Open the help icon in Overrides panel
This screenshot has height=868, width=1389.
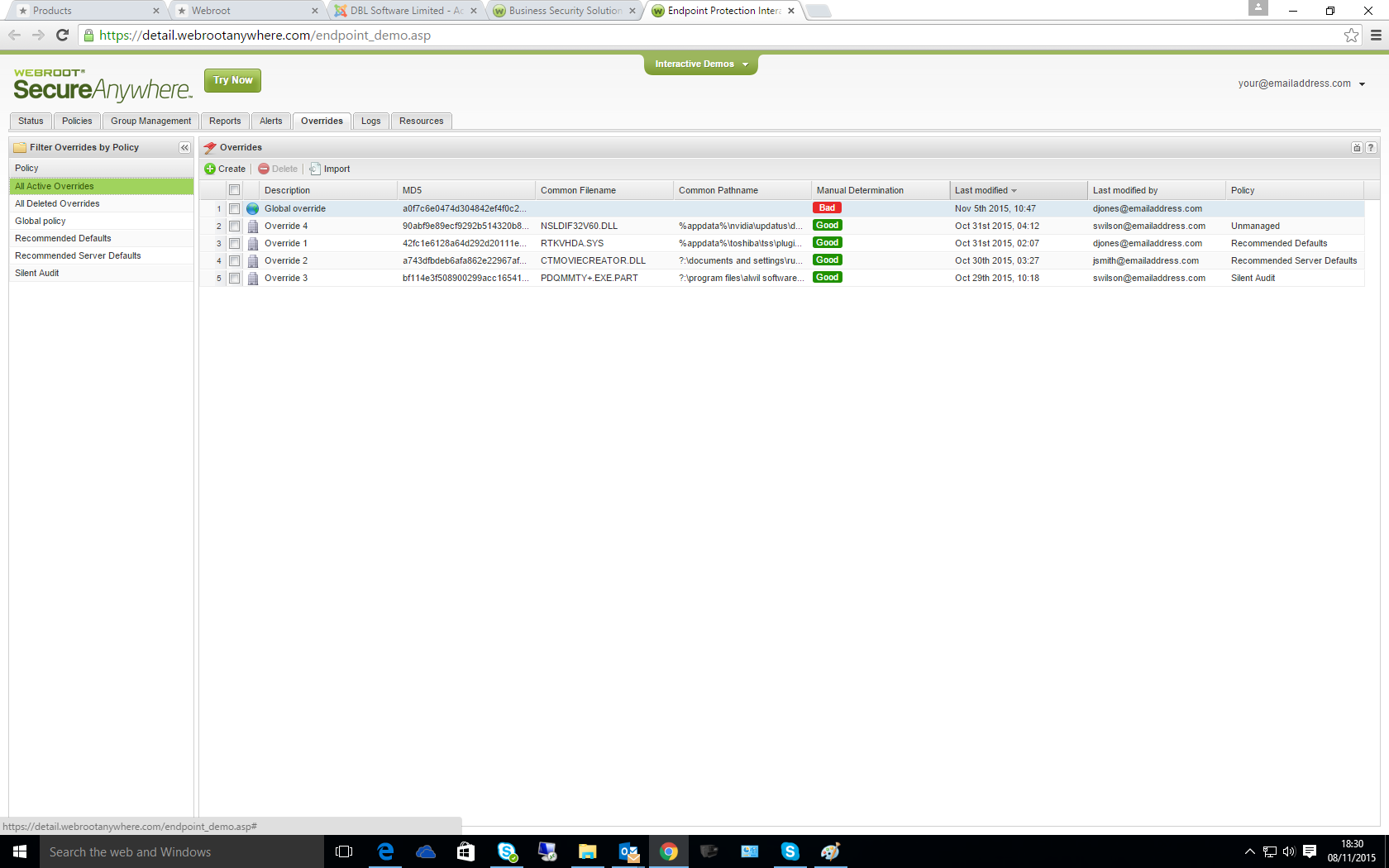pyautogui.click(x=1371, y=147)
